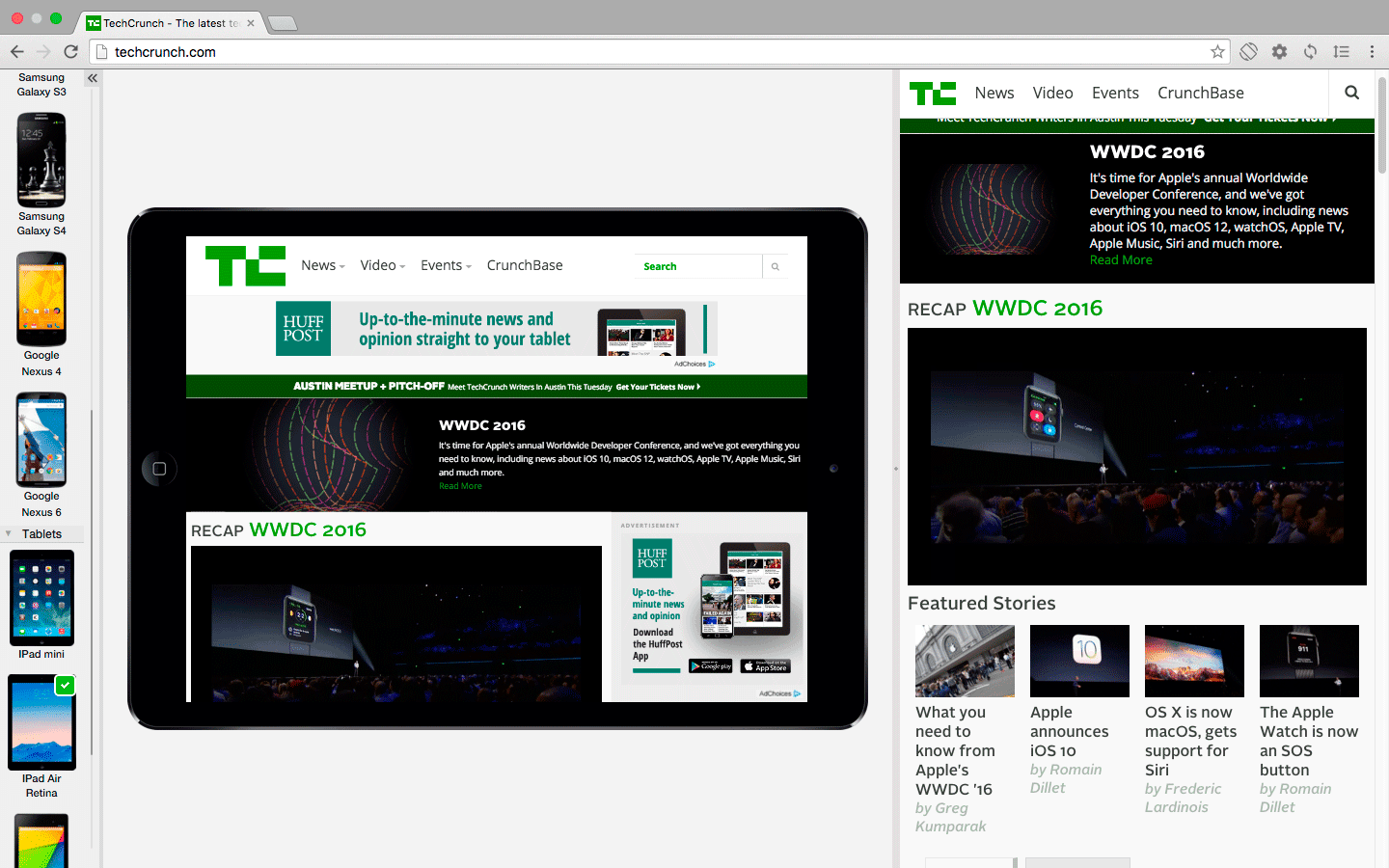Click device sidebar scrollbar
The height and width of the screenshot is (868, 1389).
pyautogui.click(x=92, y=583)
